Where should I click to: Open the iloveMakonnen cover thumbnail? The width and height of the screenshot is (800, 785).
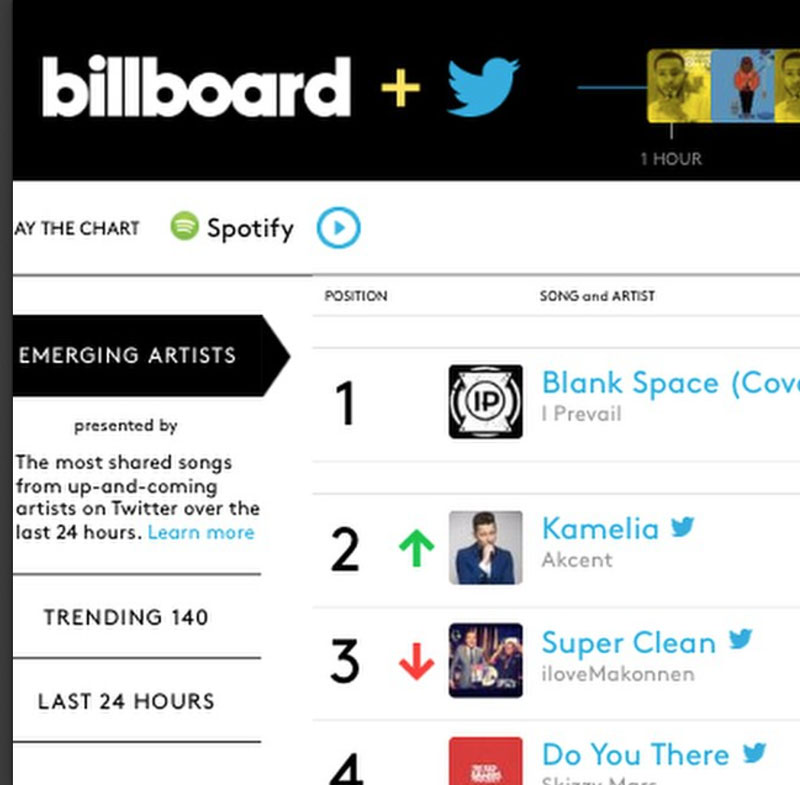[486, 661]
